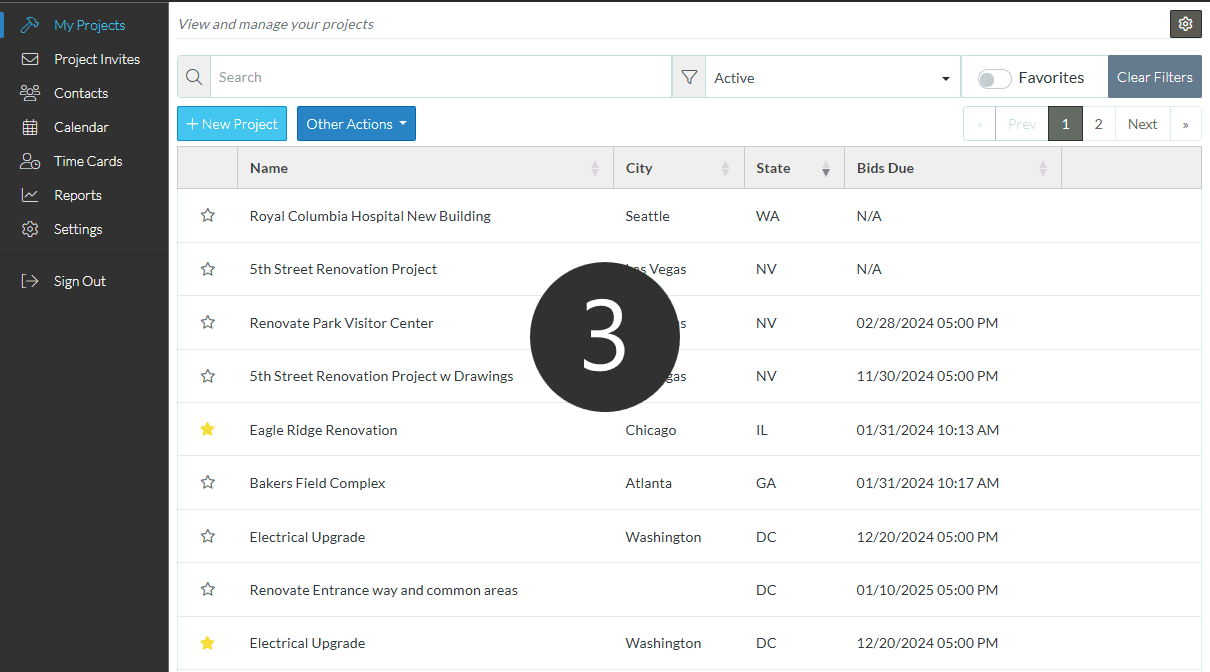Go to Next page
This screenshot has height=672, width=1210.
[1142, 124]
